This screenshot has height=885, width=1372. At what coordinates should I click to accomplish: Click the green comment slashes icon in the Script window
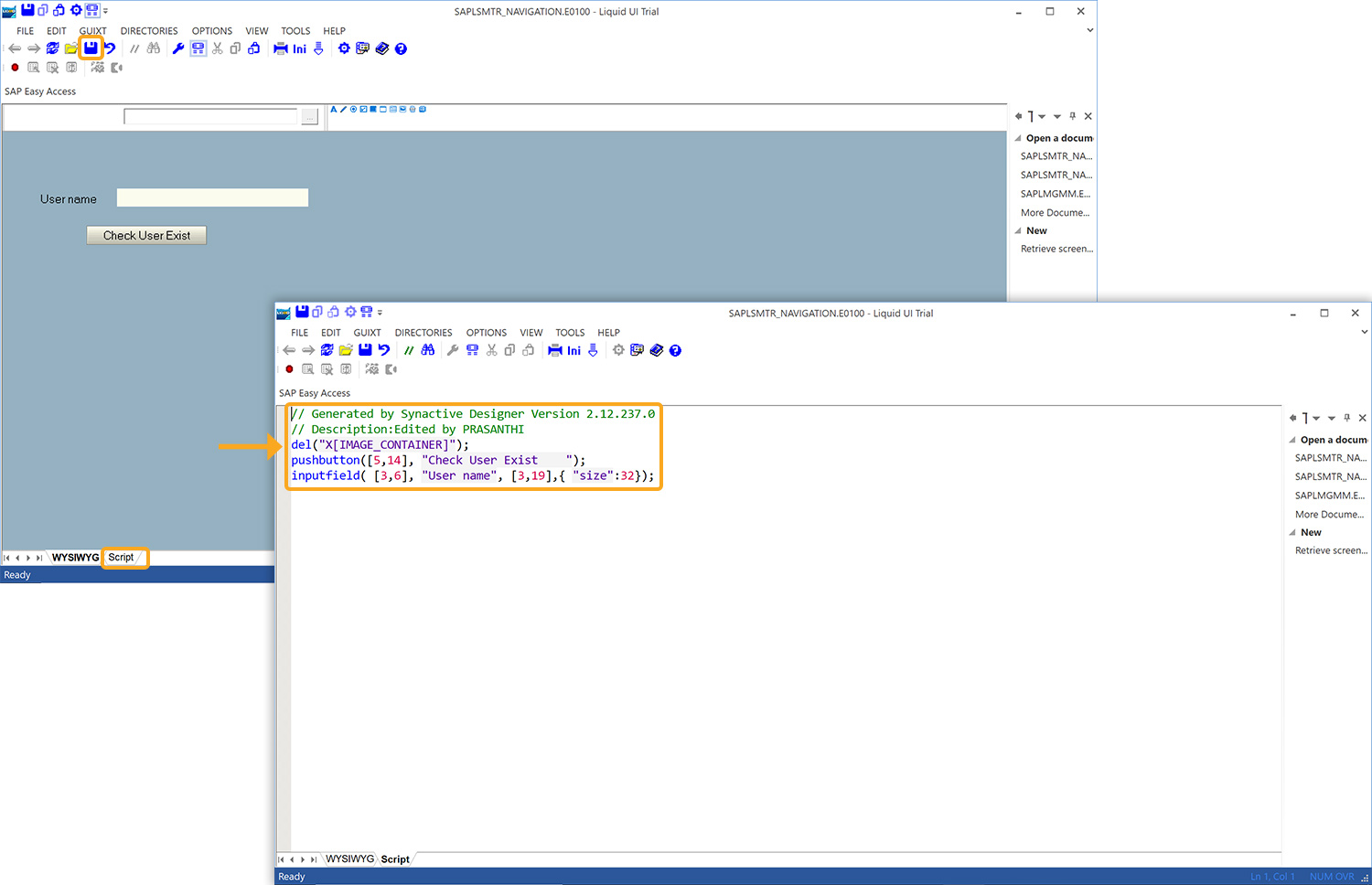409,350
